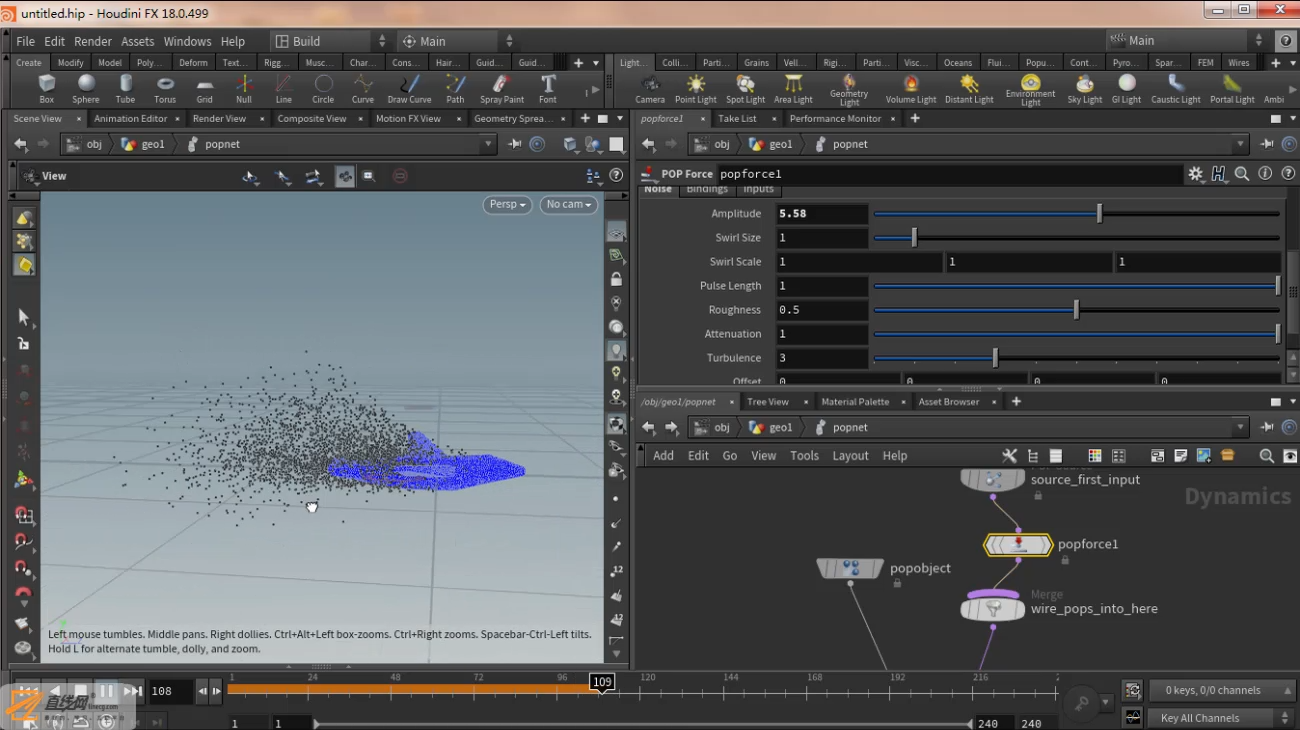This screenshot has height=730, width=1300.
Task: Add a Null object
Action: pyautogui.click(x=244, y=89)
